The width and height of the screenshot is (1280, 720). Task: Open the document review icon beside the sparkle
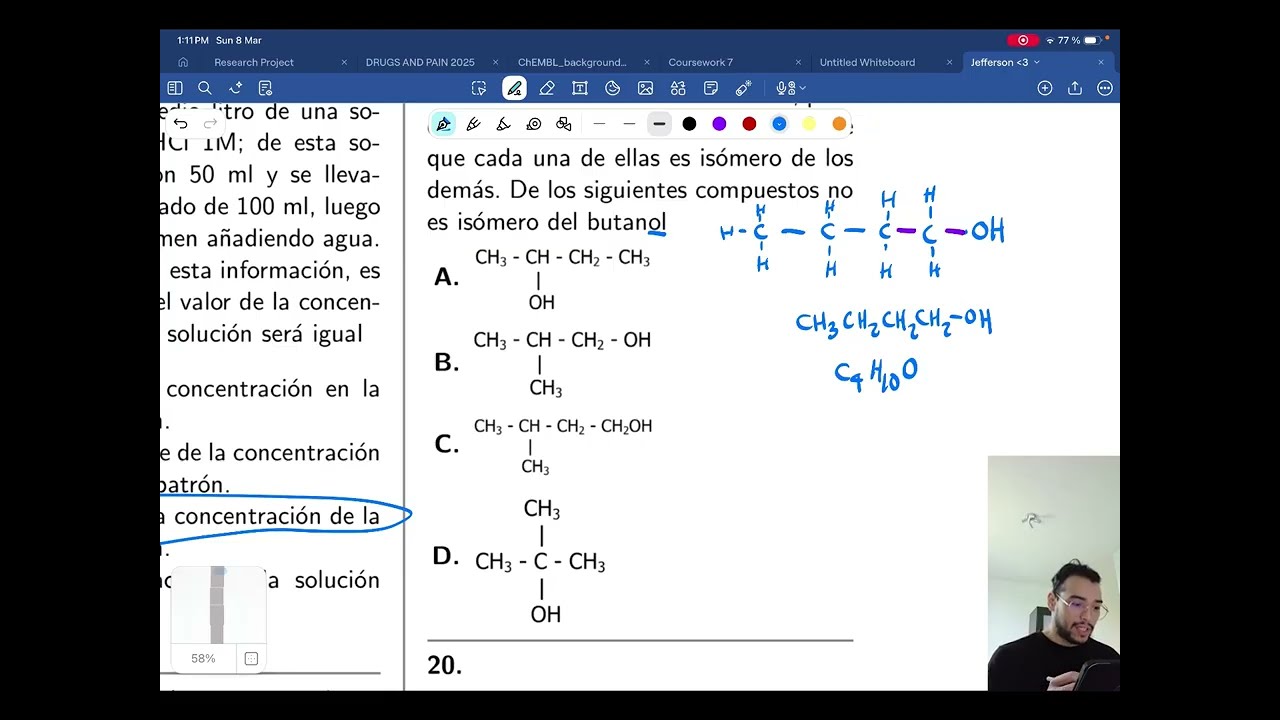click(265, 88)
